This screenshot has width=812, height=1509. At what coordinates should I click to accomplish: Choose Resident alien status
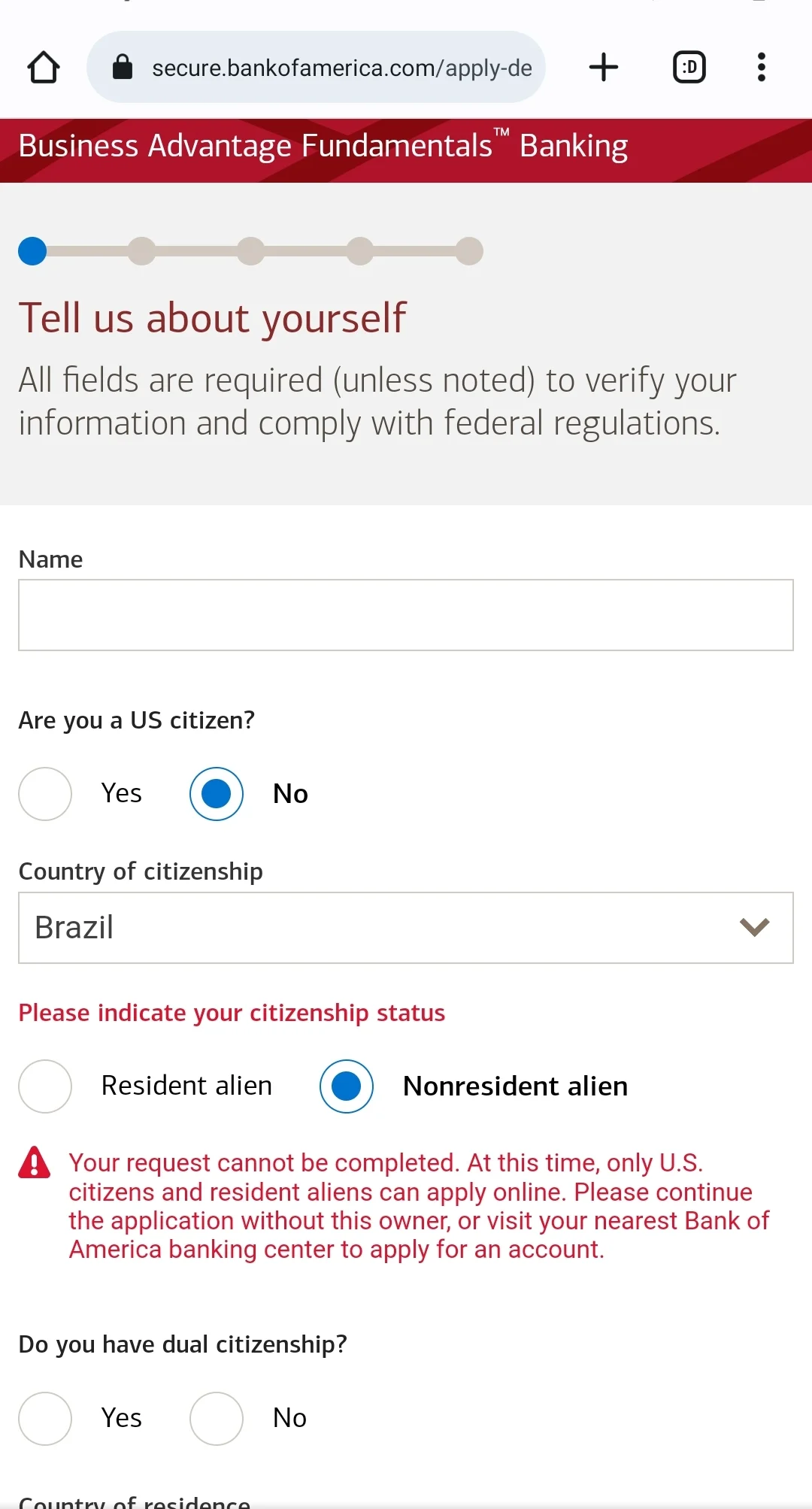[45, 1086]
